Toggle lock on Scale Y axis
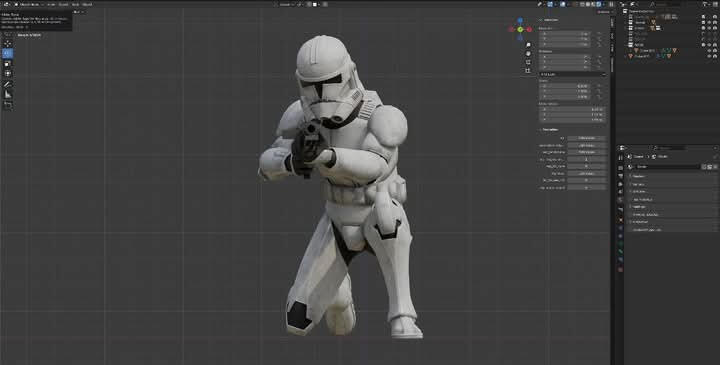Image resolution: width=720 pixels, height=365 pixels. (x=599, y=91)
